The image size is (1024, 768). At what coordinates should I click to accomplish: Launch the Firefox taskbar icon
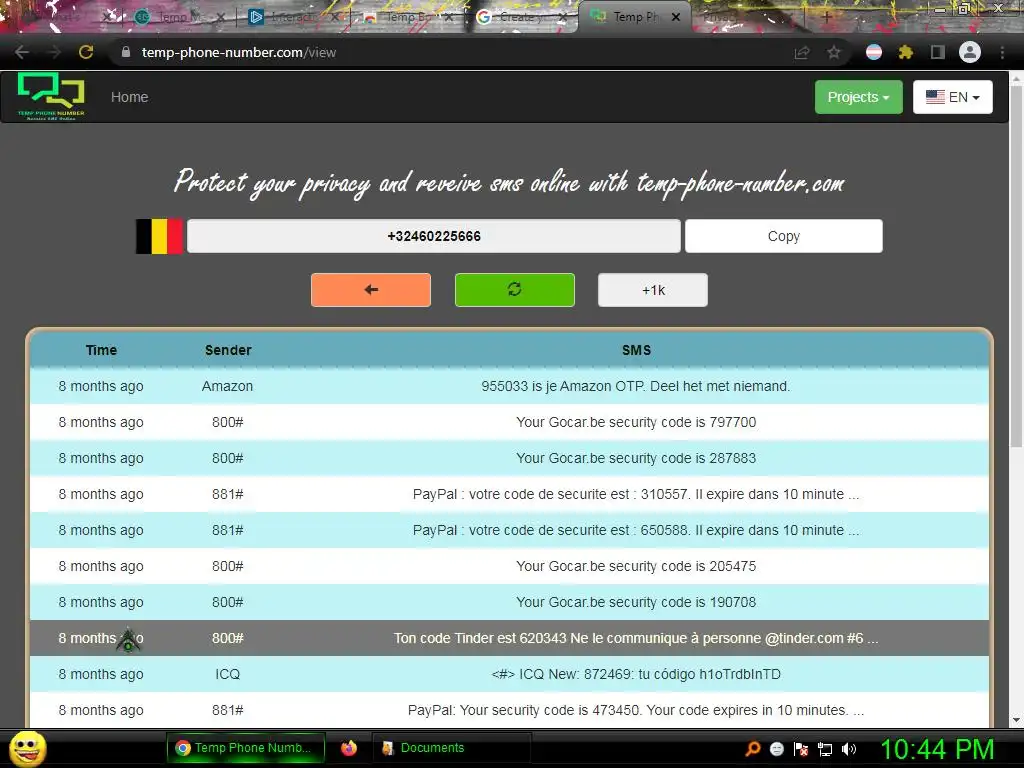pos(349,748)
